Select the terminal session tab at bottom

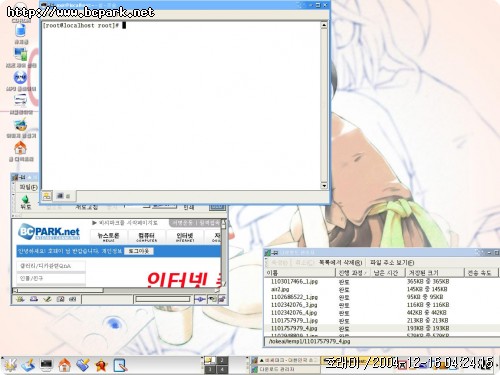(63, 196)
